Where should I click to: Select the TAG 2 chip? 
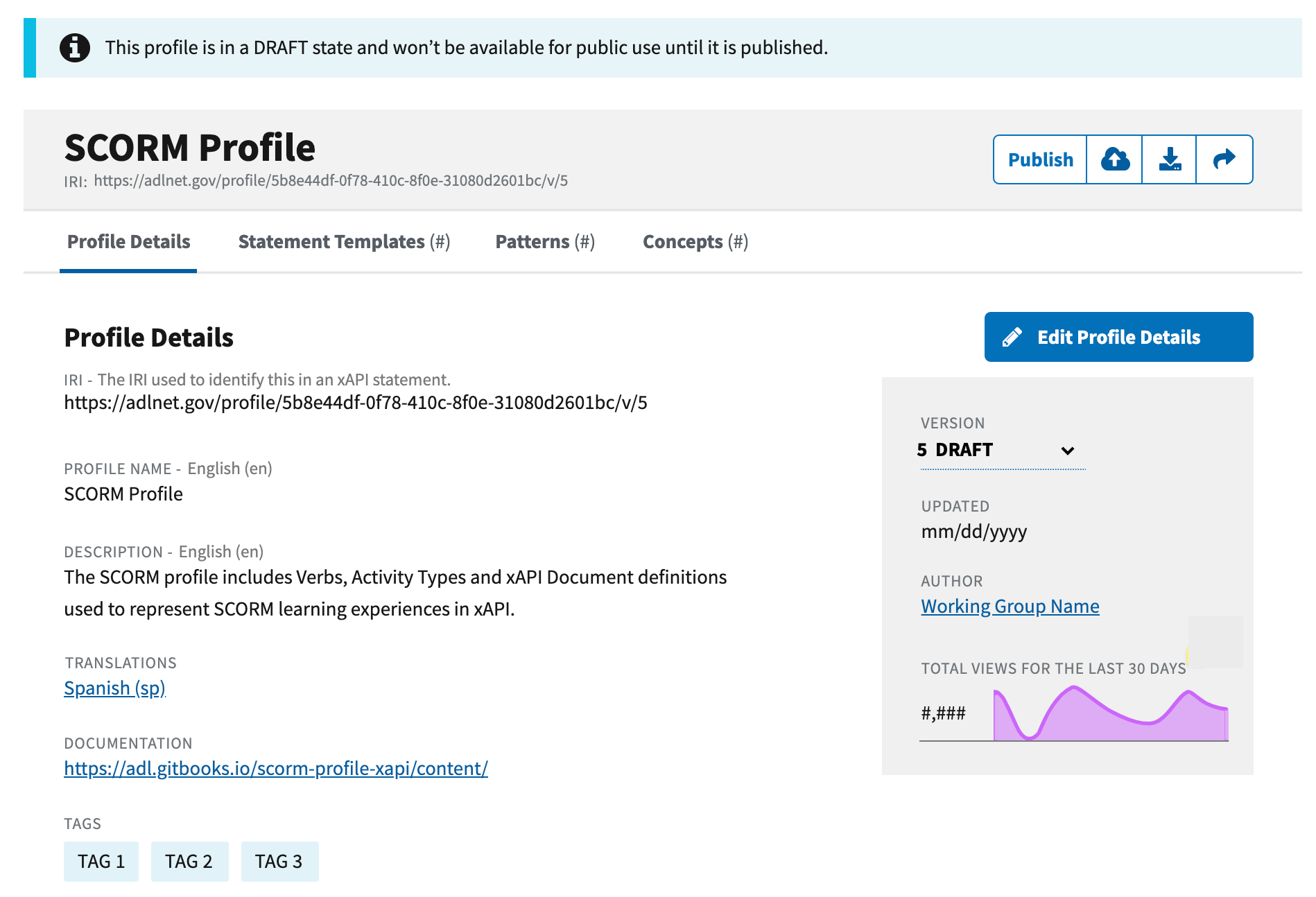point(189,862)
